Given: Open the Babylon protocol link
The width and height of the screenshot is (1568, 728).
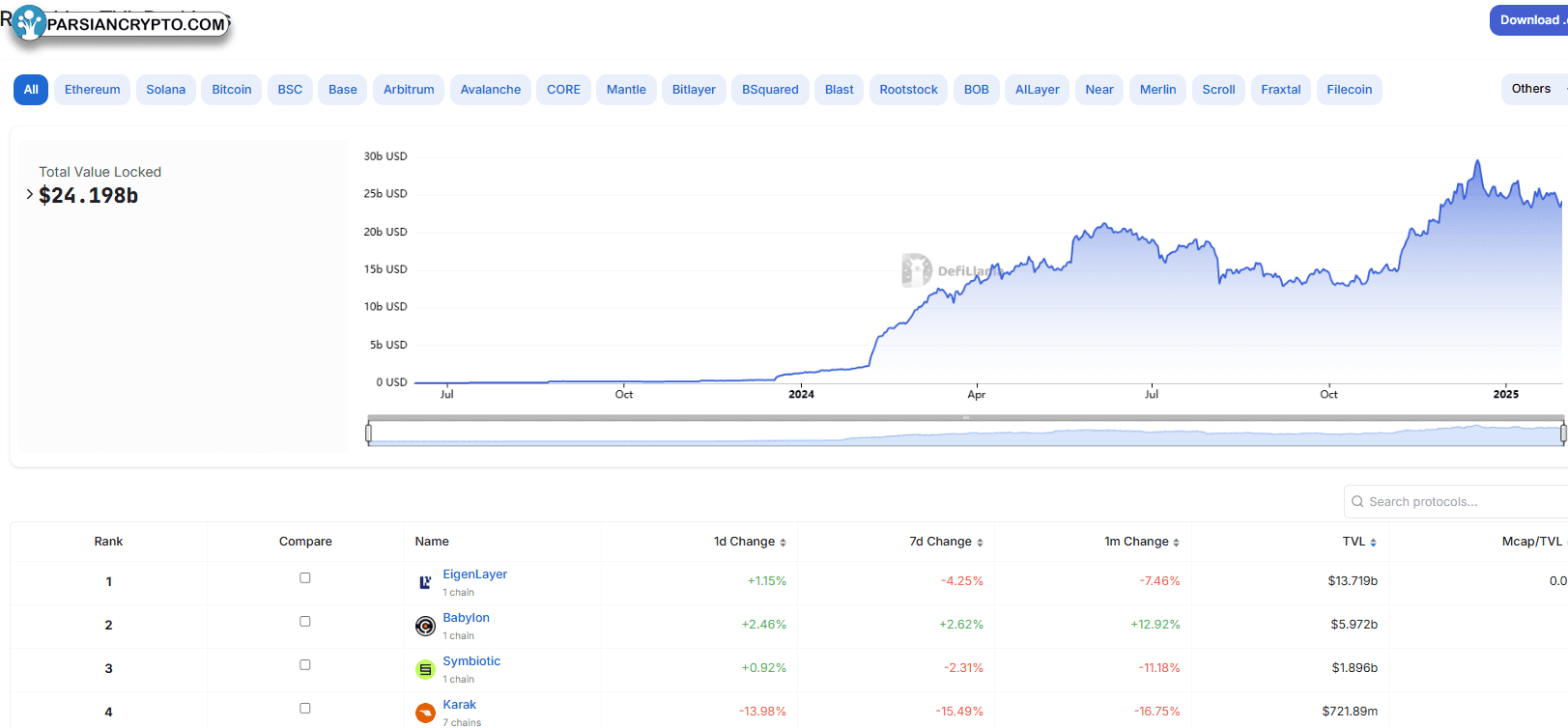Looking at the screenshot, I should pyautogui.click(x=467, y=618).
